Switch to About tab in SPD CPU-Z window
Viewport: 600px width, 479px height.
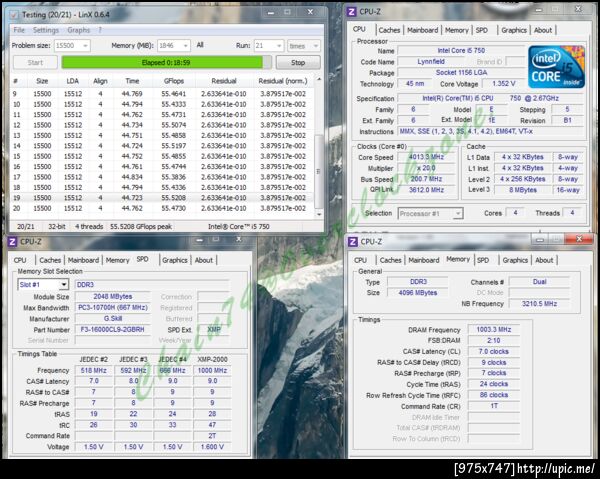tap(204, 260)
